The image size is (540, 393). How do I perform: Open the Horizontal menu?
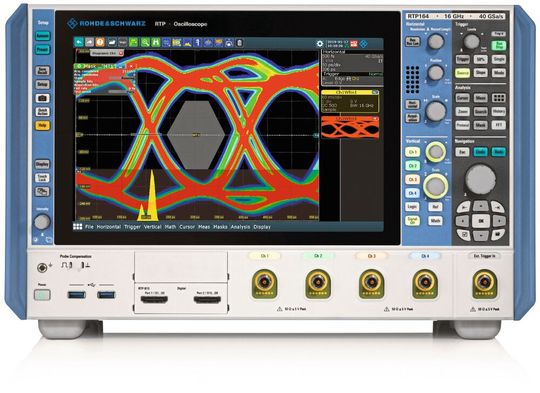[x=108, y=227]
